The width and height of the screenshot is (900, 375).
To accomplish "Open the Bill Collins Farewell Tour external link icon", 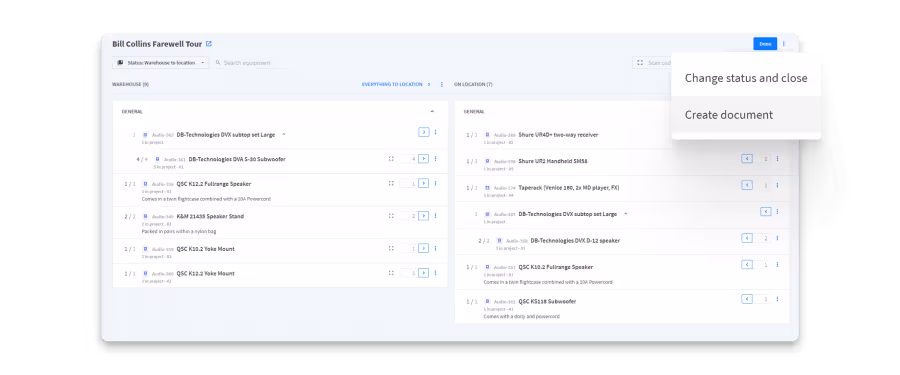I will [x=209, y=44].
